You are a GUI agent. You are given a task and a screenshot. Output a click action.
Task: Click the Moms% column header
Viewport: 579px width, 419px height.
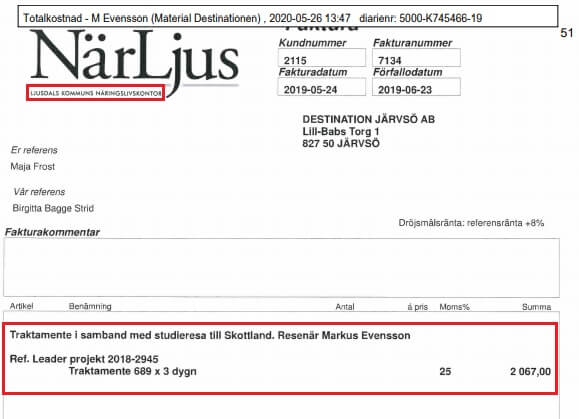coord(455,307)
